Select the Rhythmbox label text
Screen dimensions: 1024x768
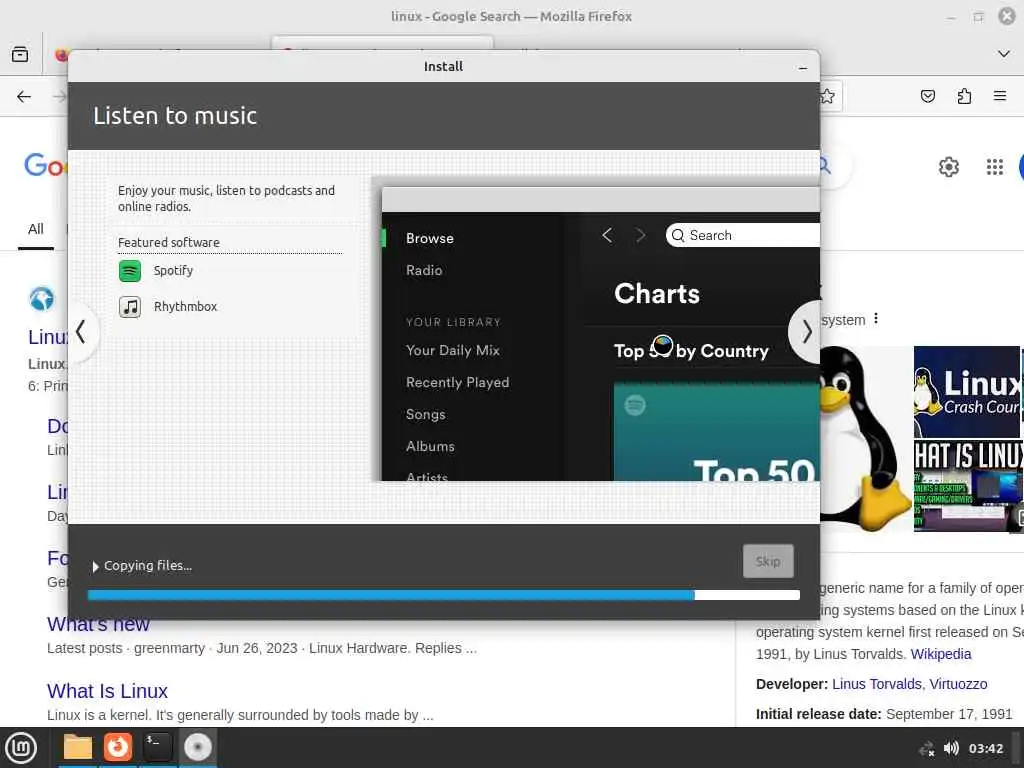pos(185,306)
